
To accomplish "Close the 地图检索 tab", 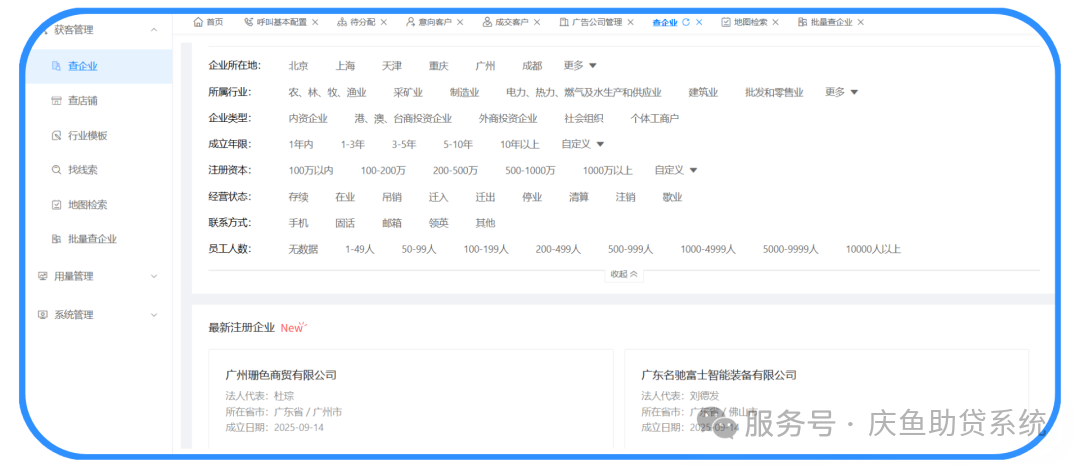I will [776, 22].
